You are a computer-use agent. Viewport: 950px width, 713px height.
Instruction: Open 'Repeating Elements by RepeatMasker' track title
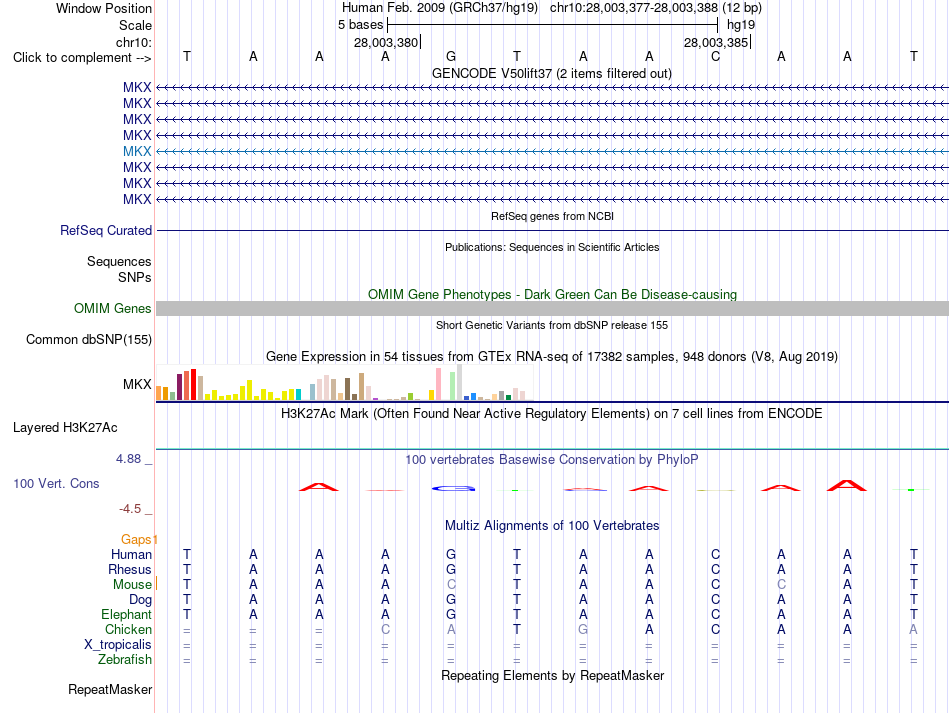tap(553, 675)
